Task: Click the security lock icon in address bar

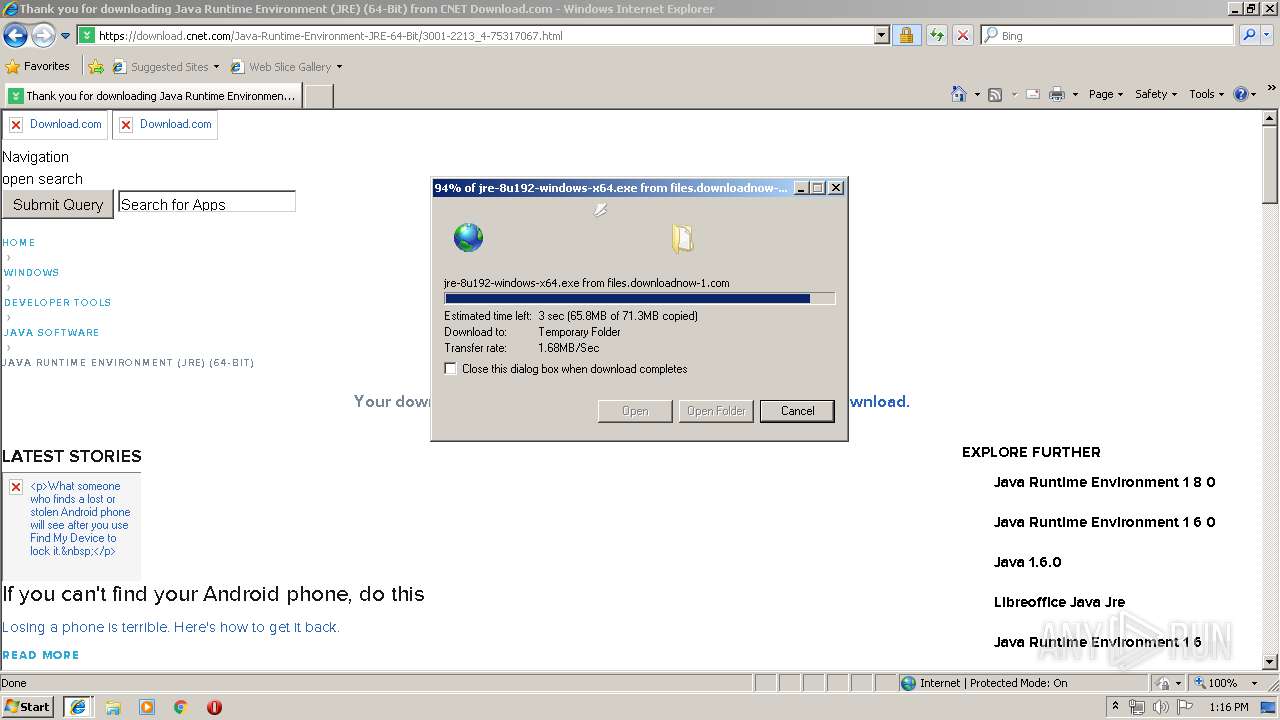Action: pyautogui.click(x=906, y=35)
